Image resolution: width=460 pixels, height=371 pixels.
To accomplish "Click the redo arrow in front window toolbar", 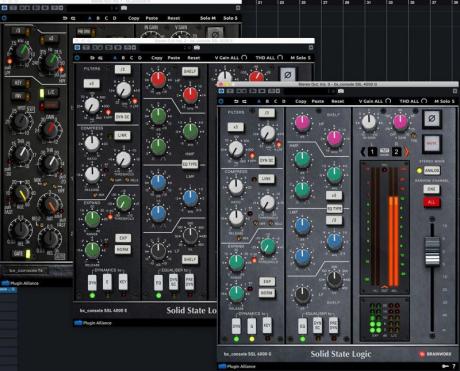I will pyautogui.click(x=244, y=101).
